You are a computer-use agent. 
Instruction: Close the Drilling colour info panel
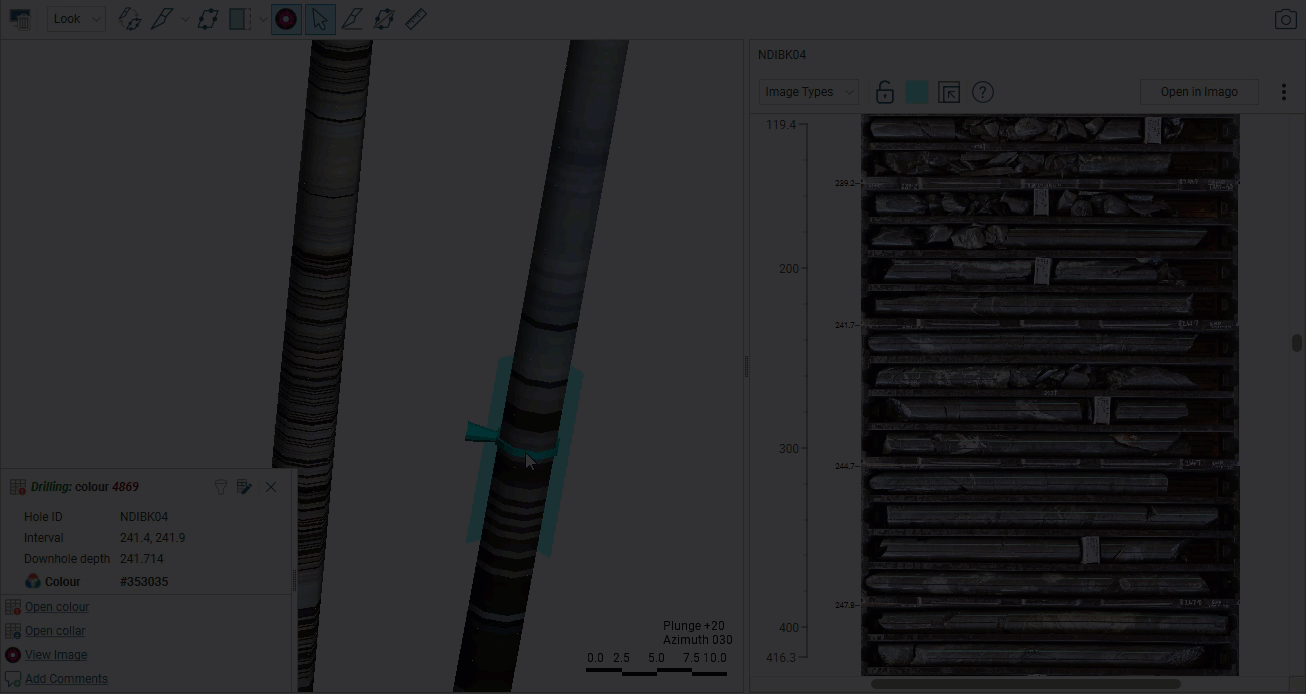tap(271, 487)
